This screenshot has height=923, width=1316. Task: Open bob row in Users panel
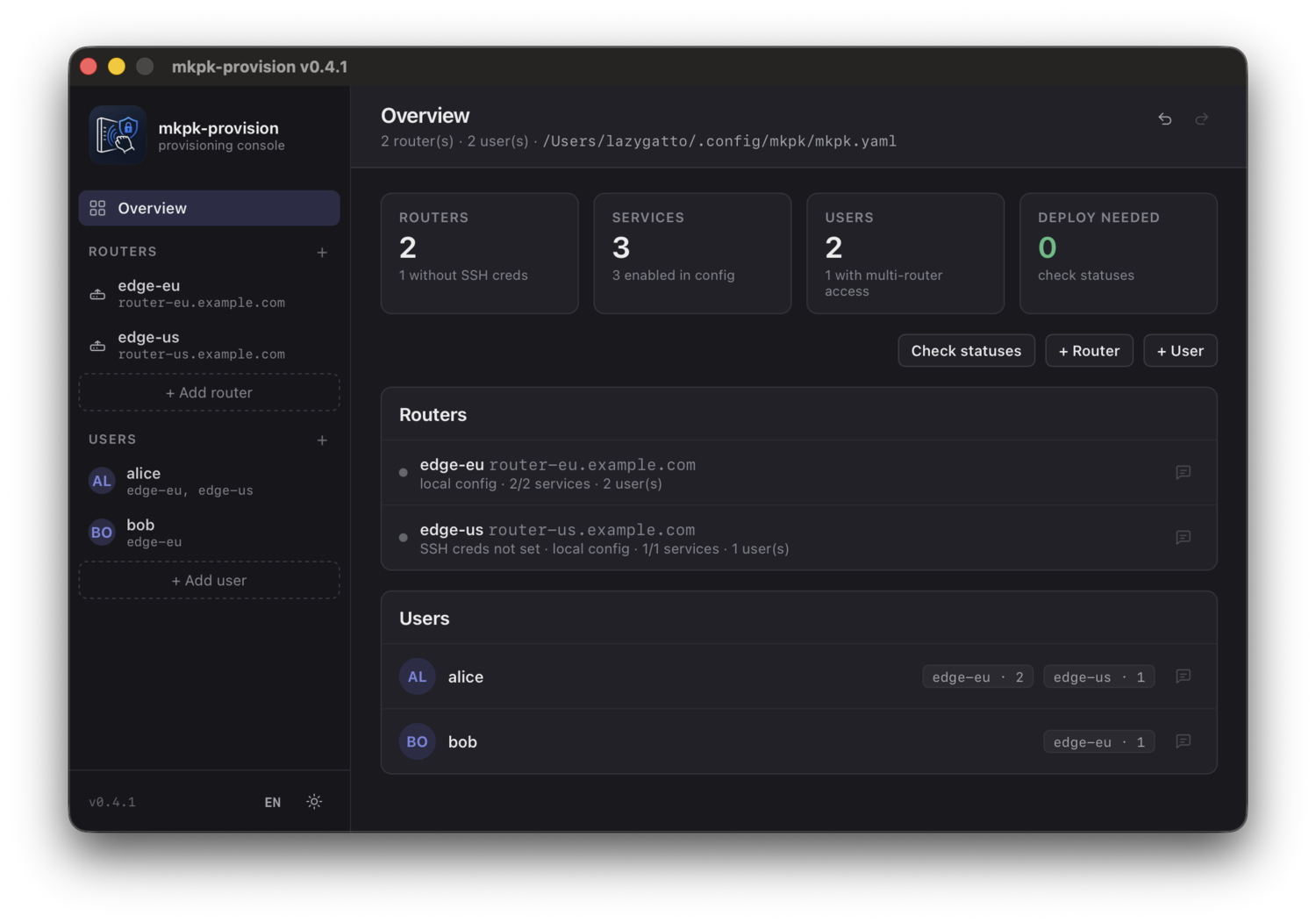(x=798, y=741)
